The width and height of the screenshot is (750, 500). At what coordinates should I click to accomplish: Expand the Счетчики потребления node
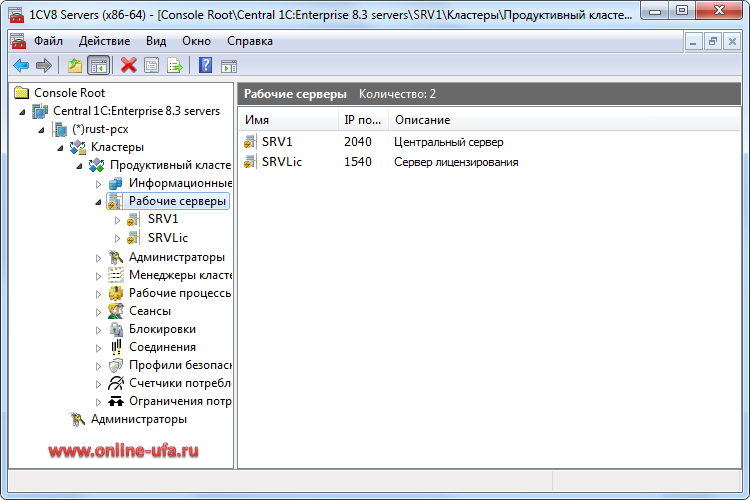tap(98, 384)
